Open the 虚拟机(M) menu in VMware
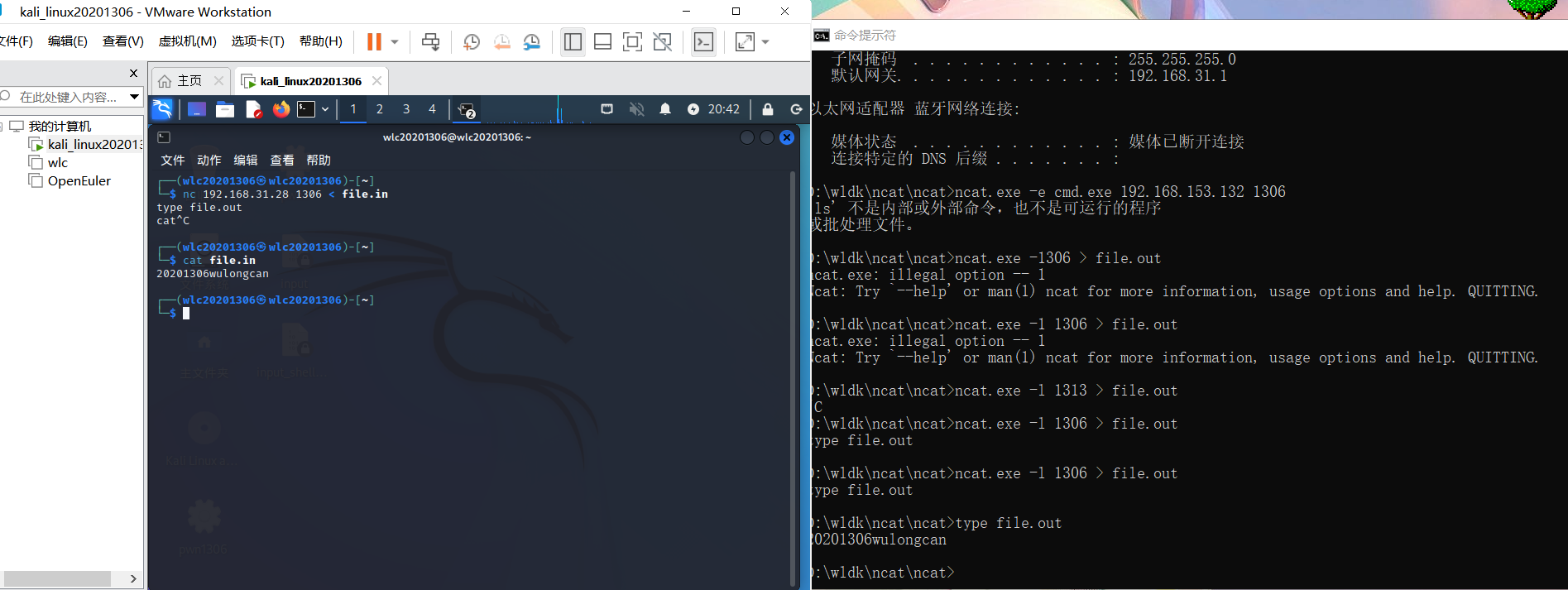 [188, 41]
